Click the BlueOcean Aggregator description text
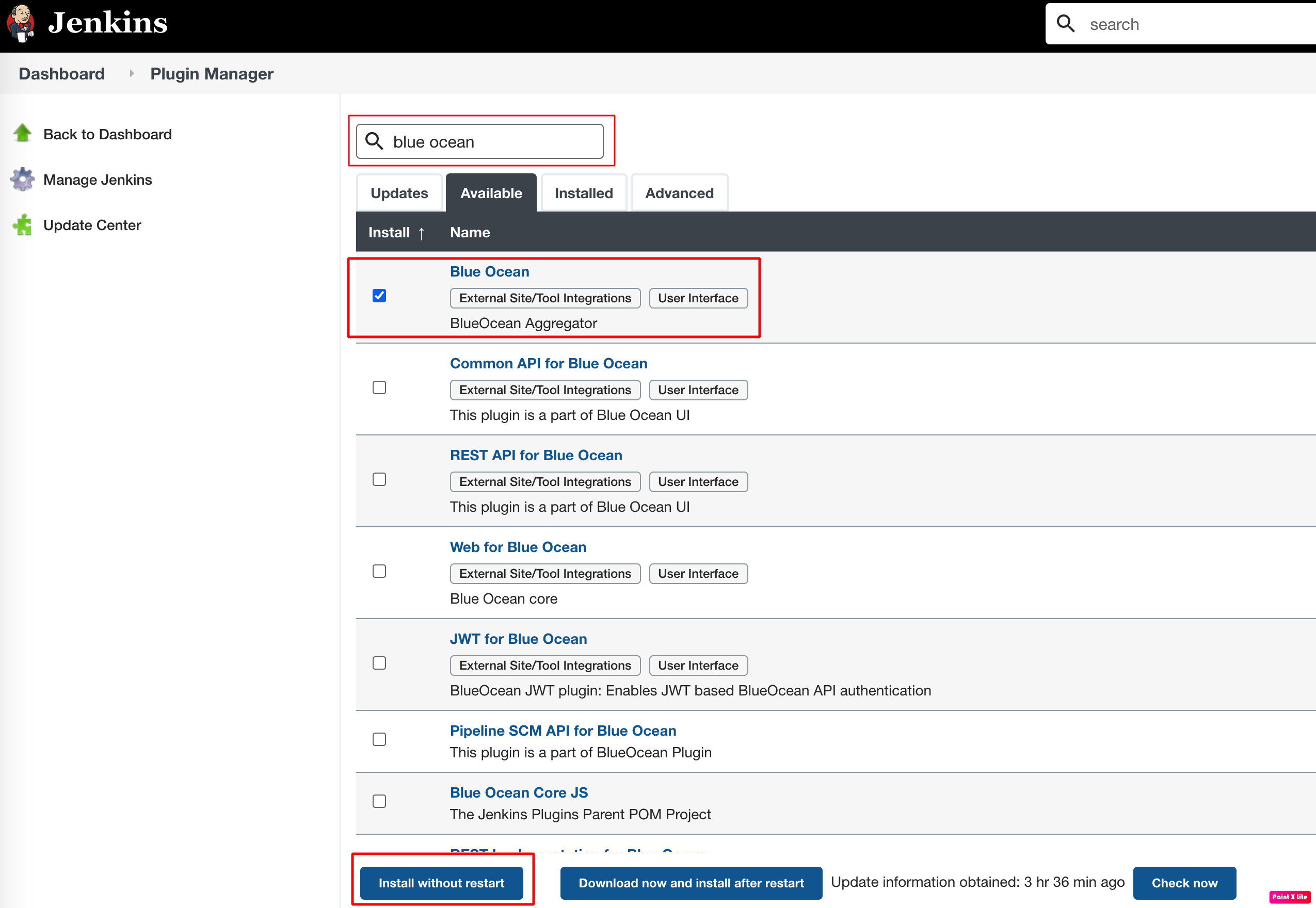The height and width of the screenshot is (908, 1316). [x=523, y=323]
